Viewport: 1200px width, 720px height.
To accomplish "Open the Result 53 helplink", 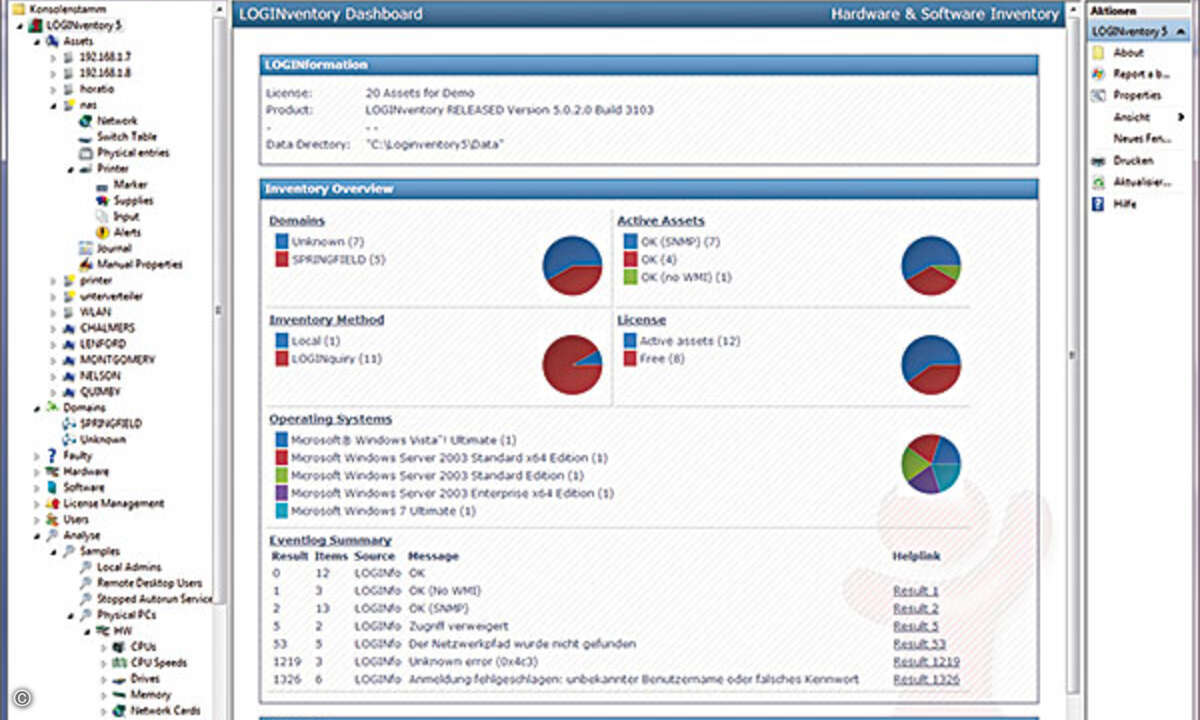I will [x=919, y=644].
